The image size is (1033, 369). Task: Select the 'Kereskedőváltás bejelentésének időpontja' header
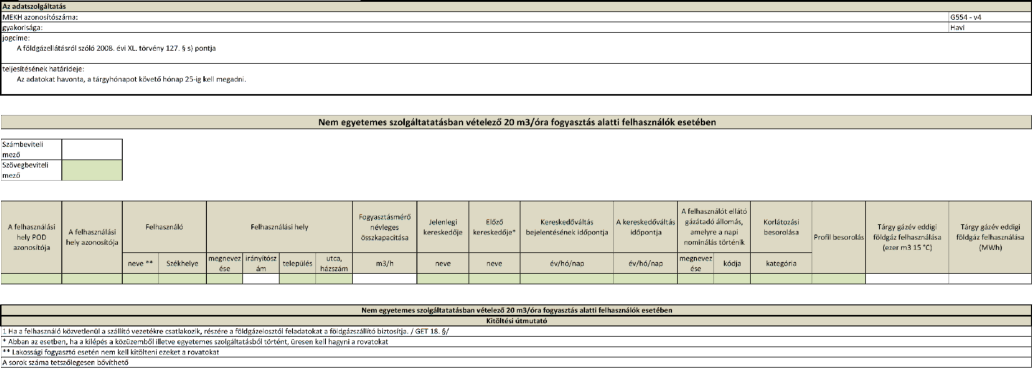567,227
